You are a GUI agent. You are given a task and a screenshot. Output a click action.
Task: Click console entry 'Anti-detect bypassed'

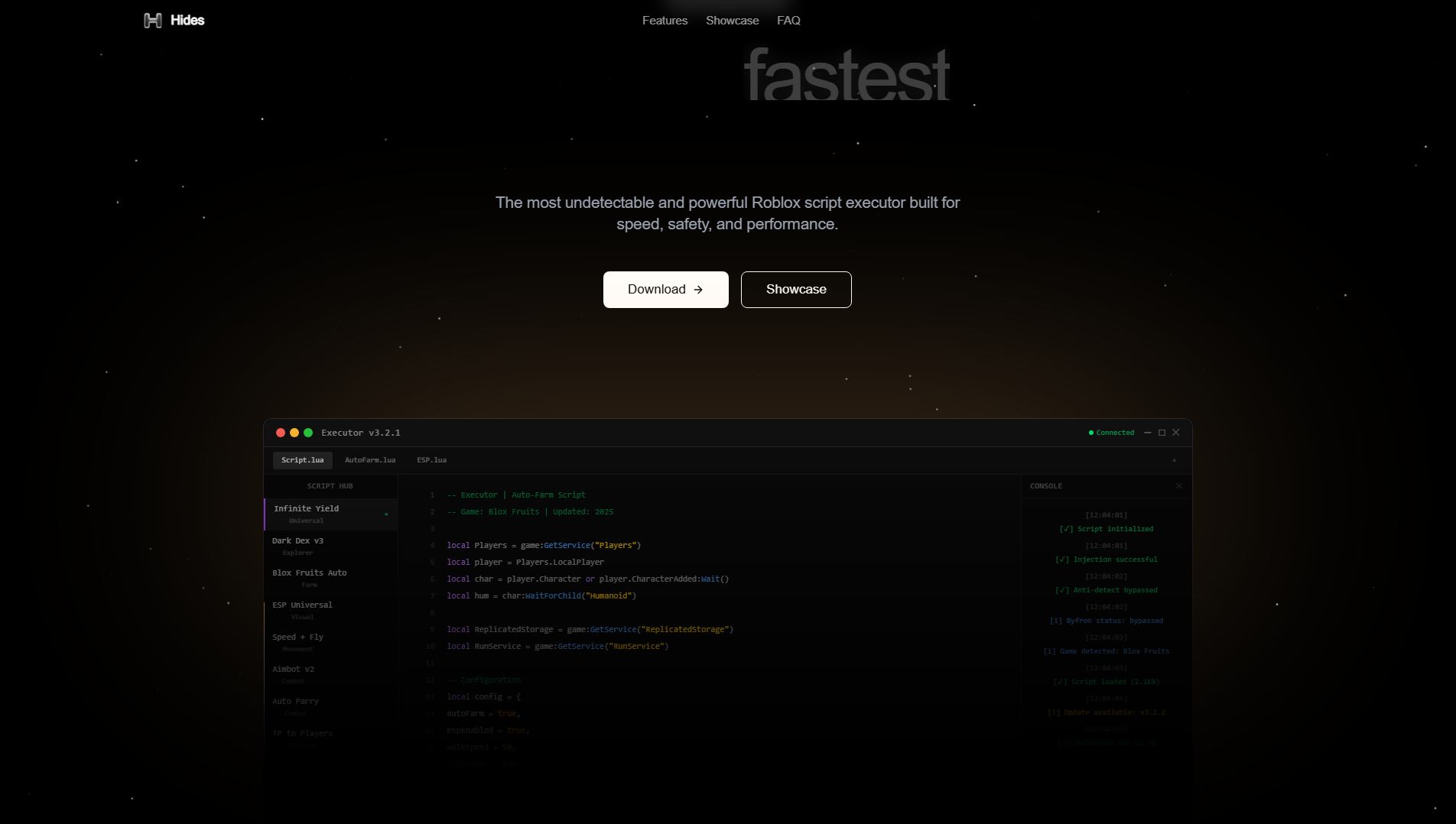pyautogui.click(x=1106, y=590)
